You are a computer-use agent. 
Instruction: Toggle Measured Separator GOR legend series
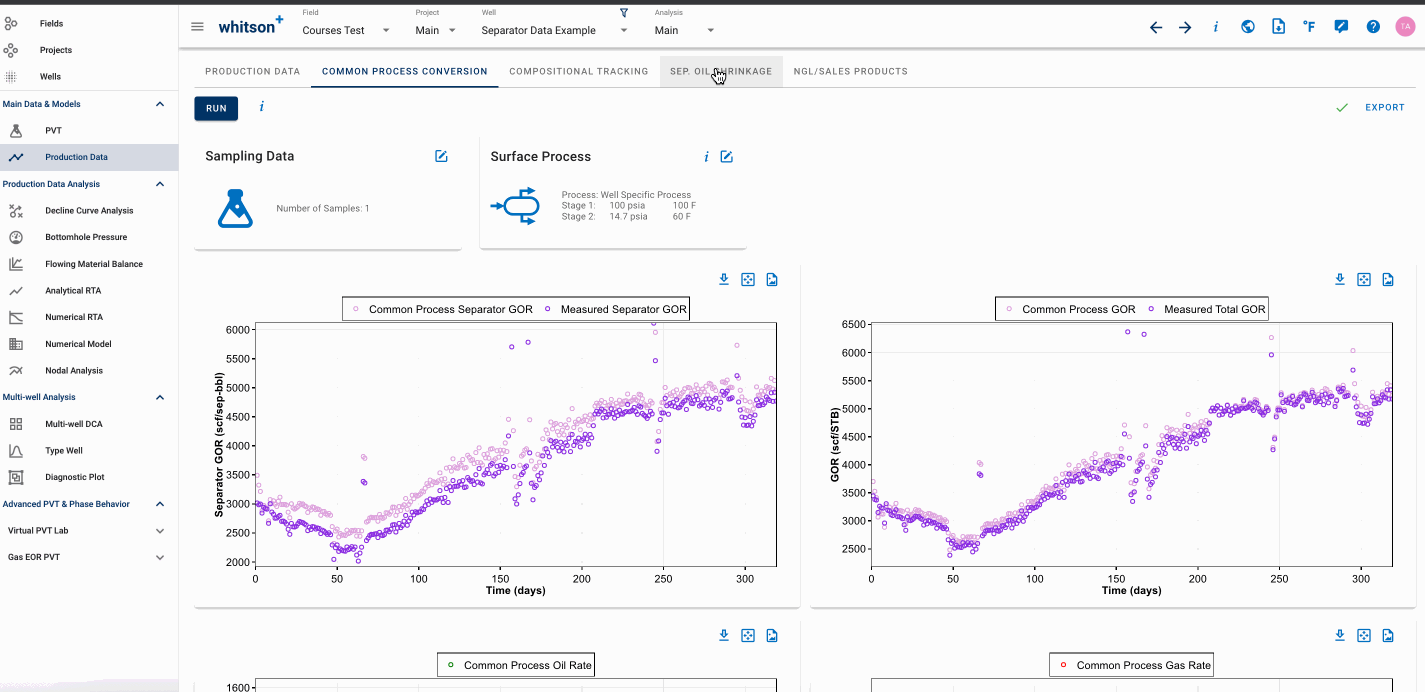pyautogui.click(x=615, y=309)
